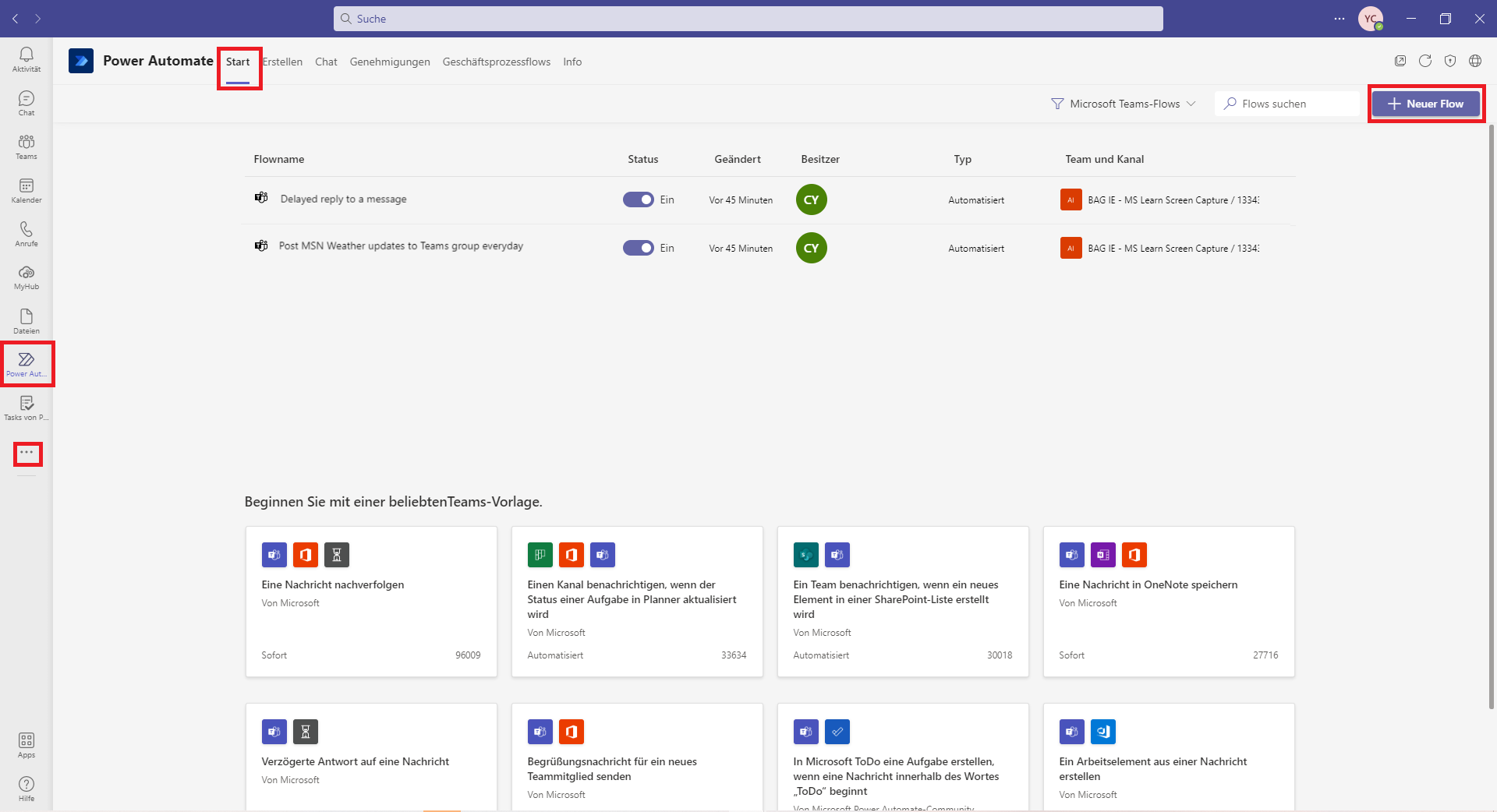Open the shield privacy icon
The width and height of the screenshot is (1497, 812).
pyautogui.click(x=1450, y=61)
